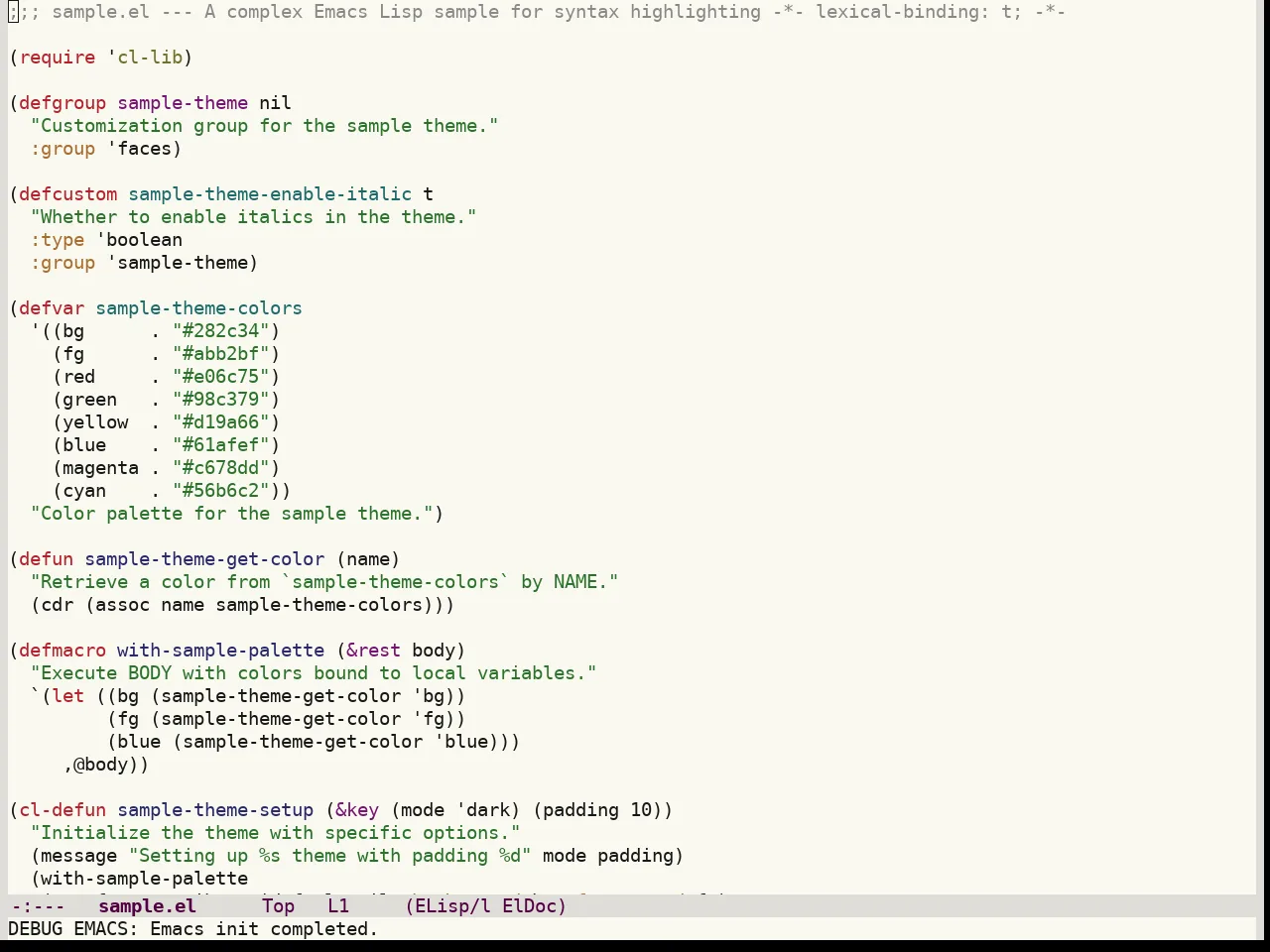Screen dimensions: 1270x952
Task: Click the string "Color palette for the sample theme."
Action: 232,514
